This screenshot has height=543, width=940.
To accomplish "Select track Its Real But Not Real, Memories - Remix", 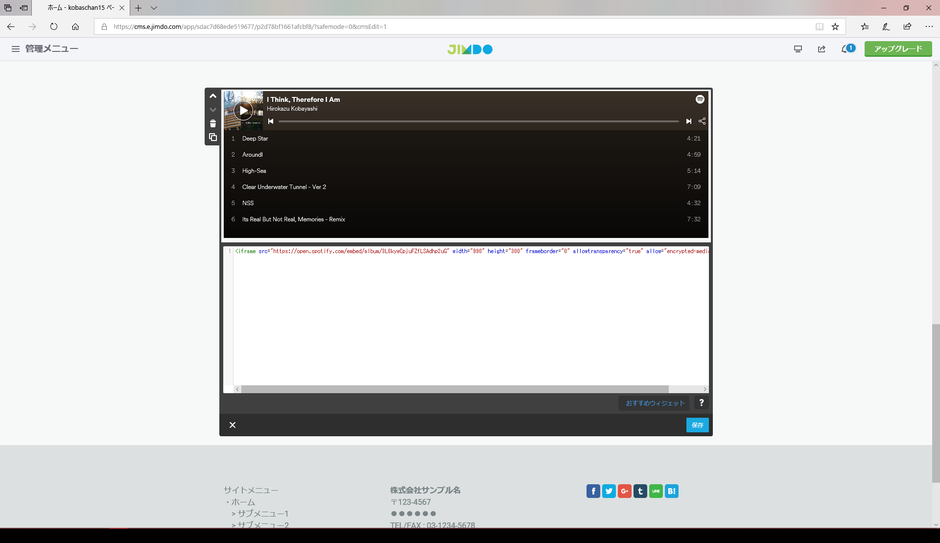I will [x=466, y=219].
